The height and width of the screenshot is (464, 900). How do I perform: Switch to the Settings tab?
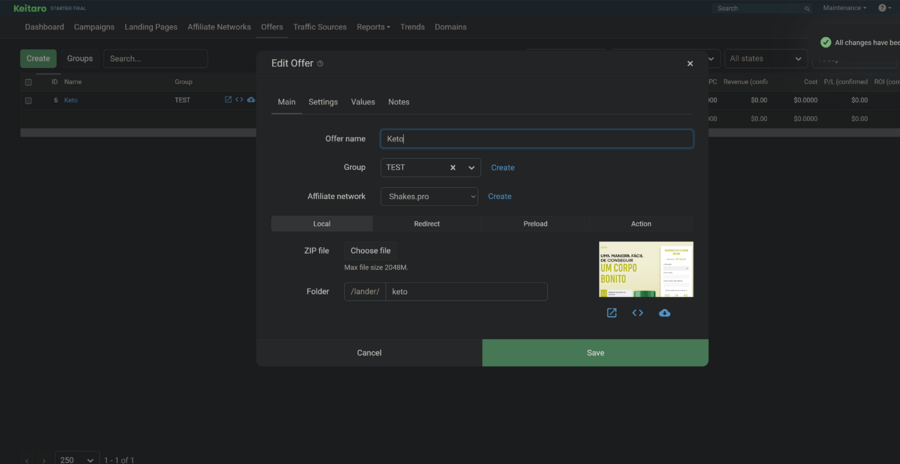323,102
